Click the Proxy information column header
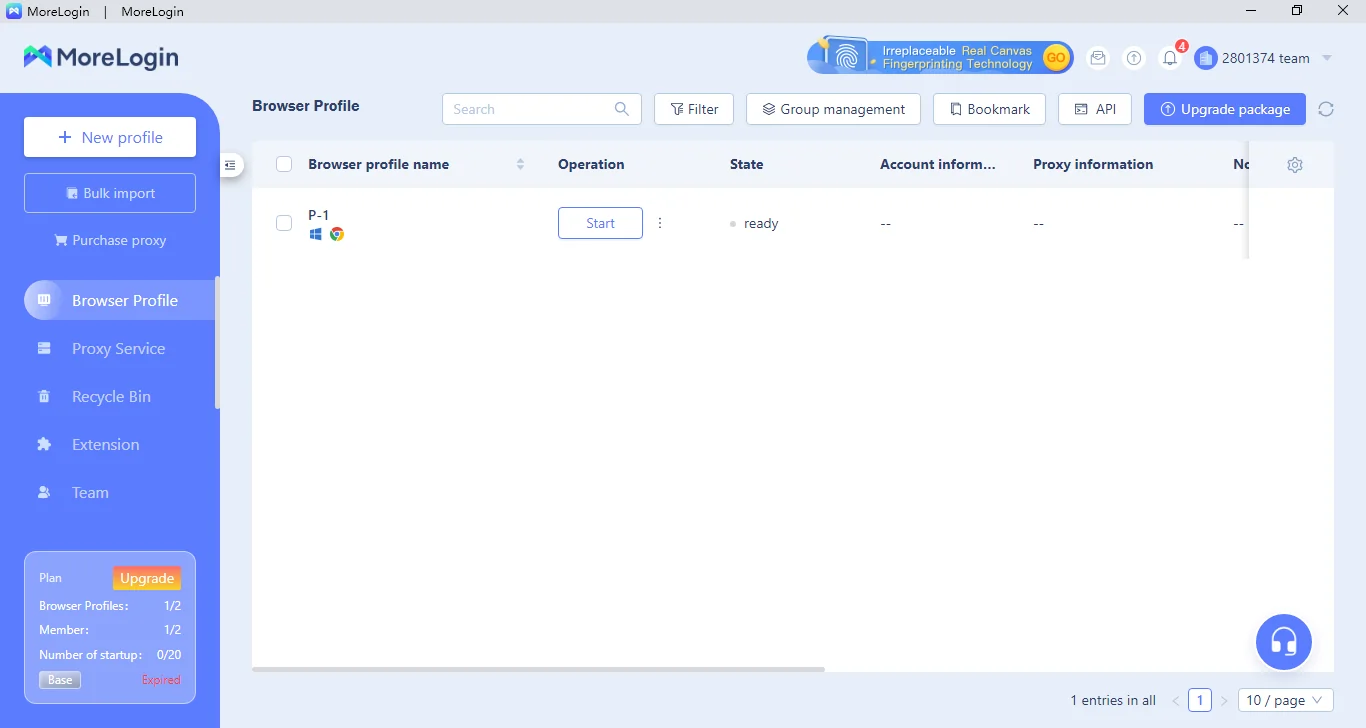Viewport: 1366px width, 728px height. coord(1093,164)
